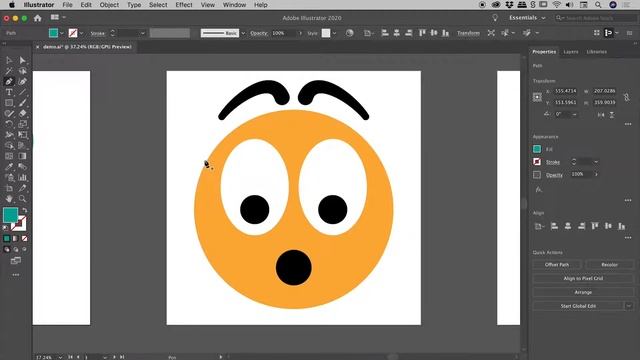Click the Recolor button
The image size is (640, 360).
tap(609, 264)
